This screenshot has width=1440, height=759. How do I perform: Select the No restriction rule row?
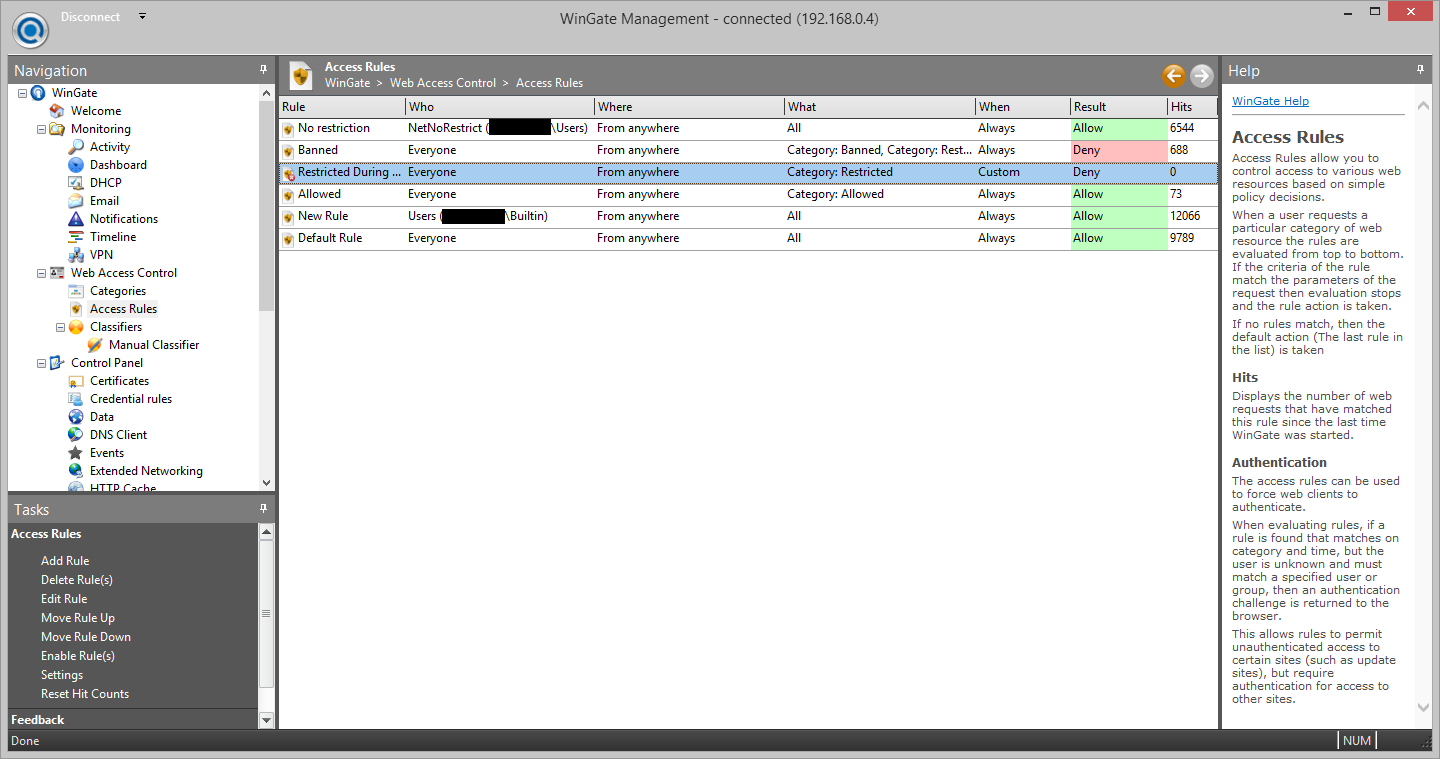point(749,129)
